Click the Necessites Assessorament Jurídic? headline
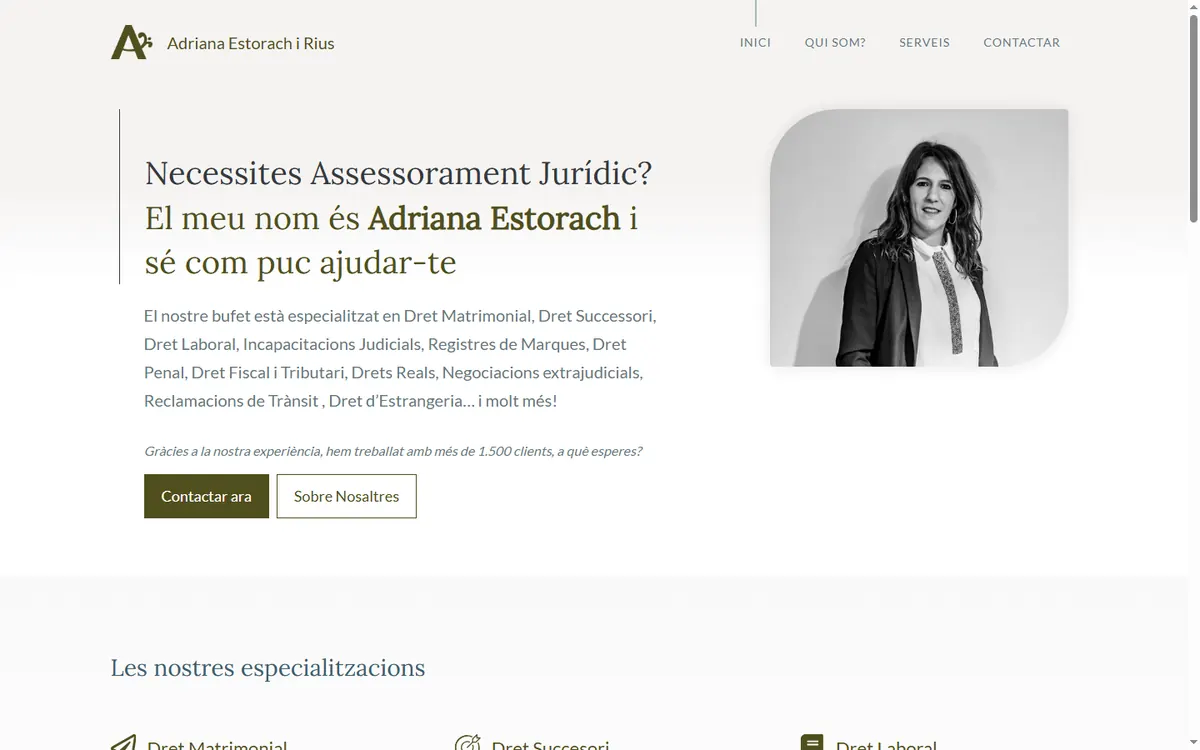The height and width of the screenshot is (750, 1200). [398, 173]
